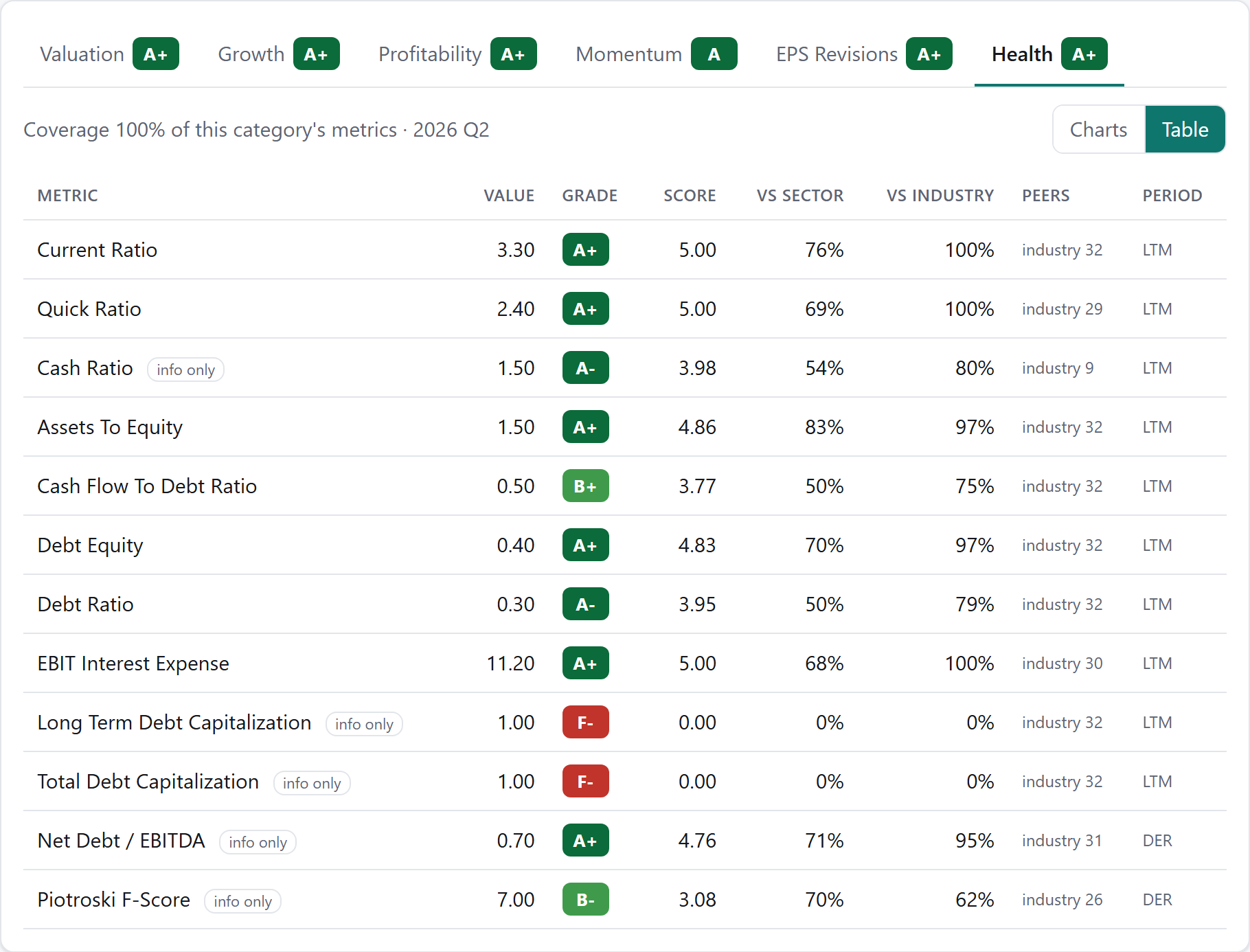Click the 11.20 value for EBIT Interest Expense

pyautogui.click(x=510, y=664)
